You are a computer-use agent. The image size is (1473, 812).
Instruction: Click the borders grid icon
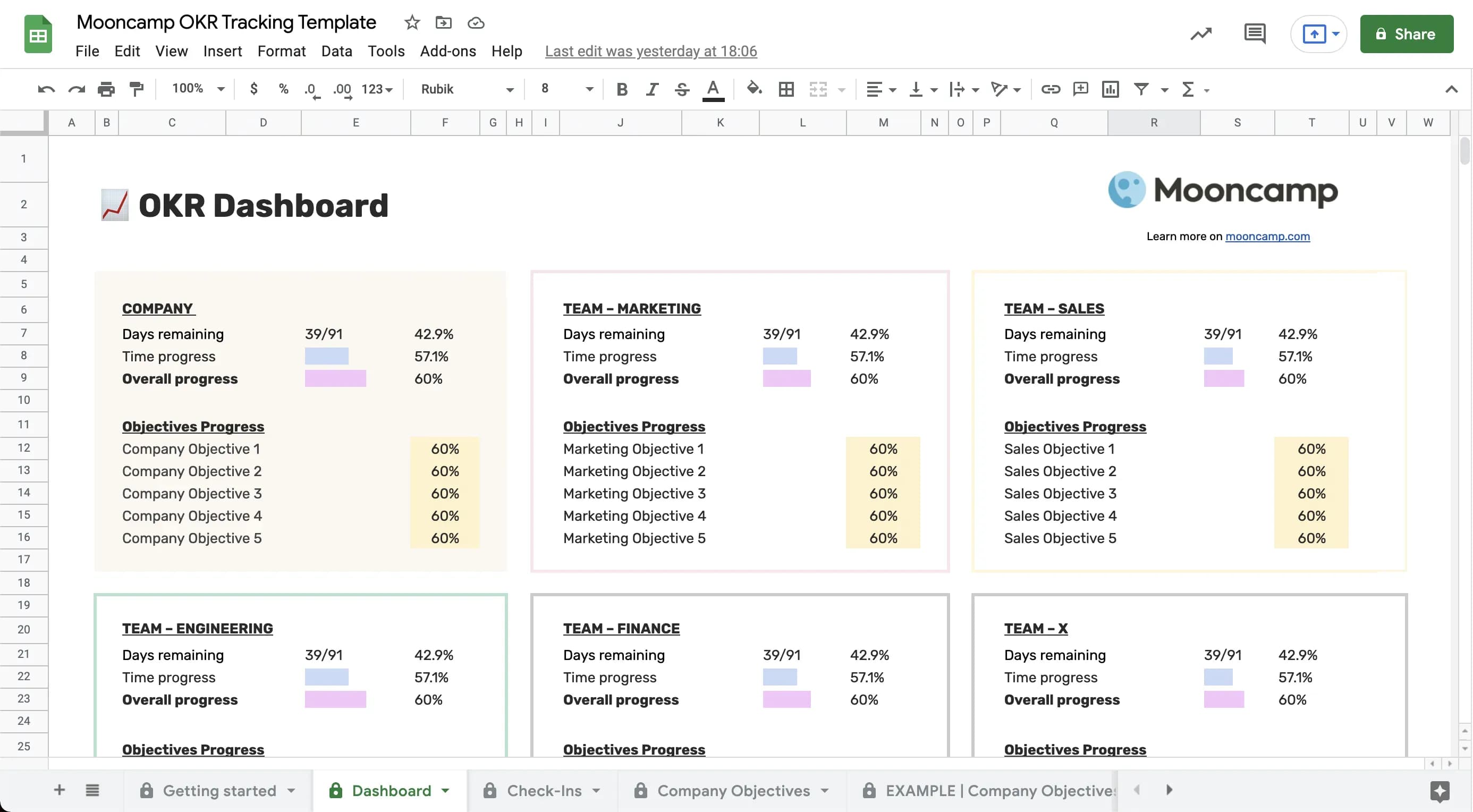coord(786,89)
